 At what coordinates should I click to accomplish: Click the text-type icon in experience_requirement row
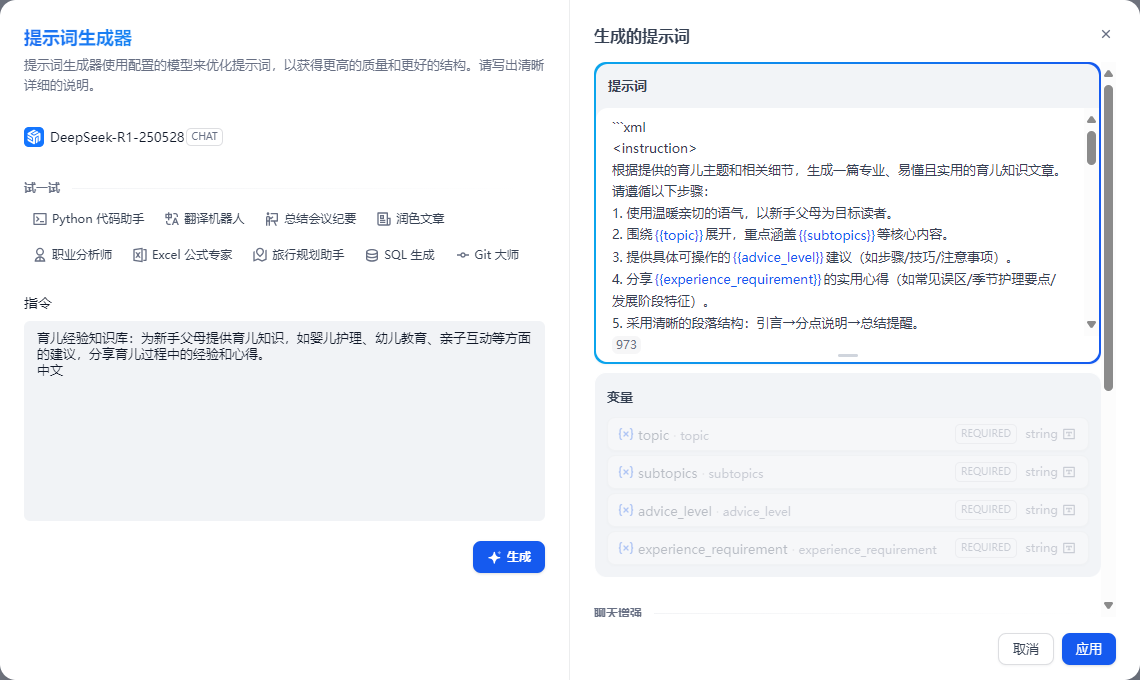(1069, 548)
